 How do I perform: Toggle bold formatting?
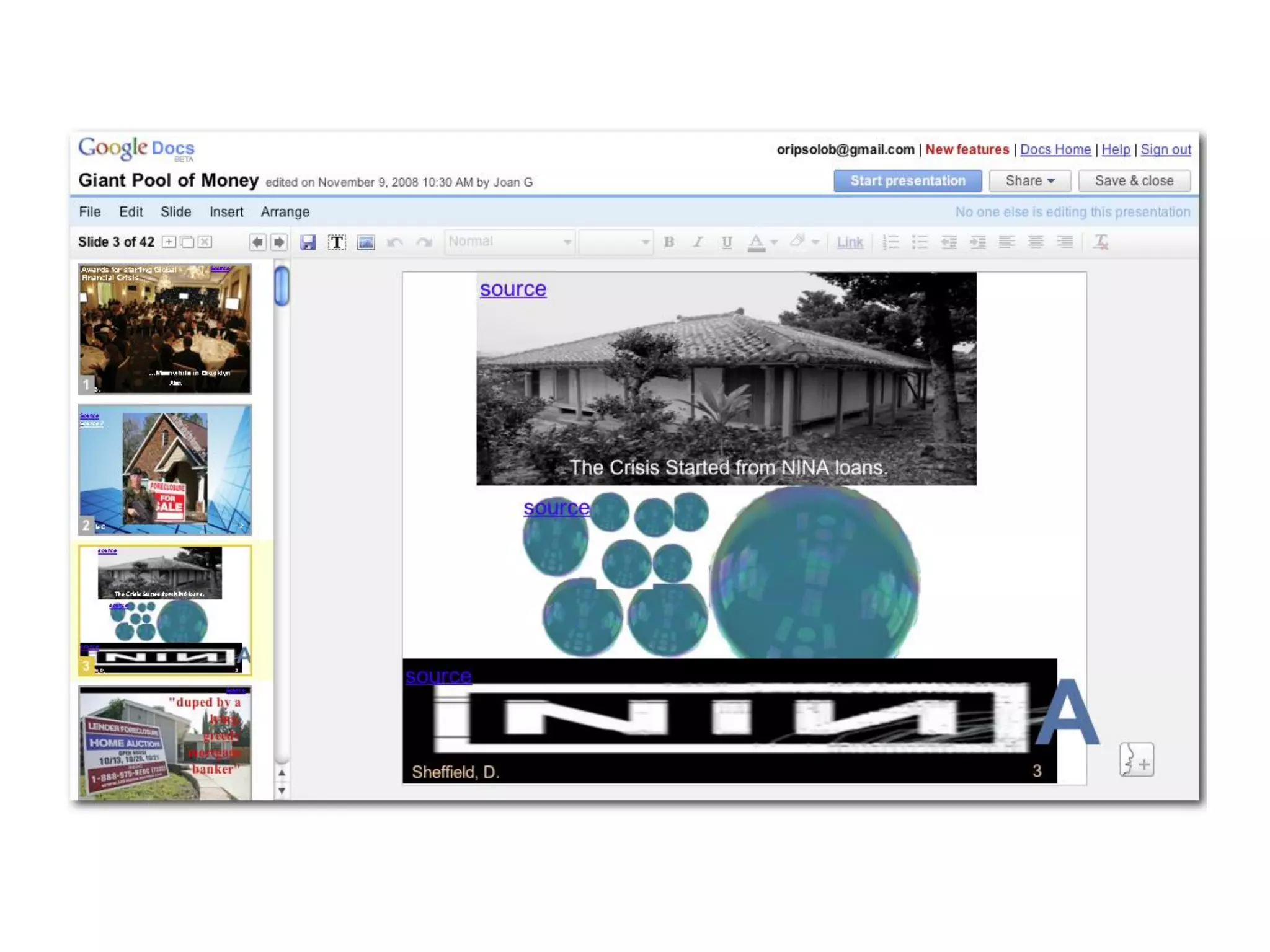coord(668,242)
